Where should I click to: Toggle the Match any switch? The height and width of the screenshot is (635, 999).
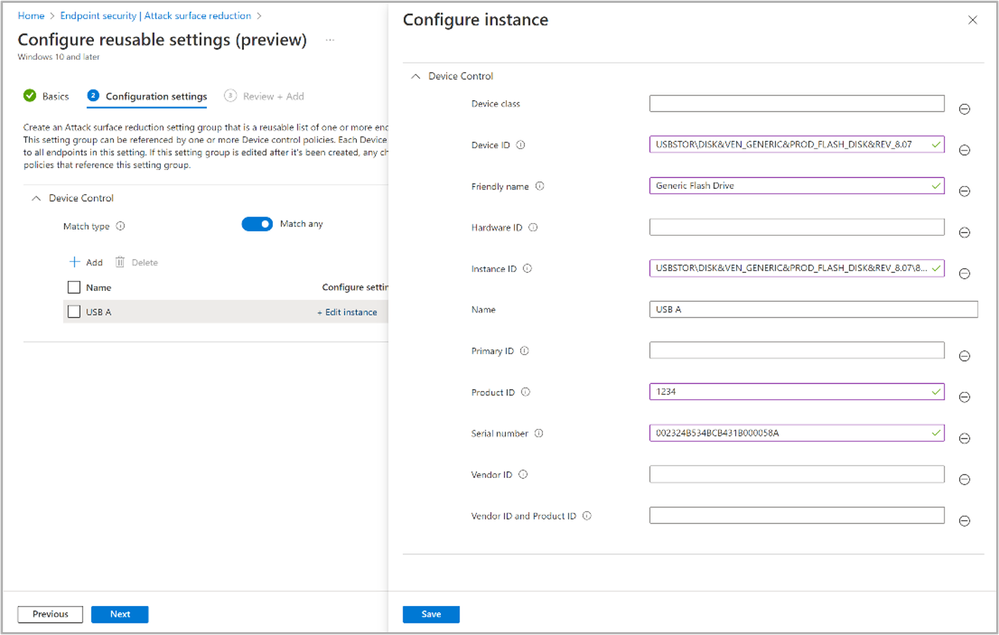[x=257, y=224]
